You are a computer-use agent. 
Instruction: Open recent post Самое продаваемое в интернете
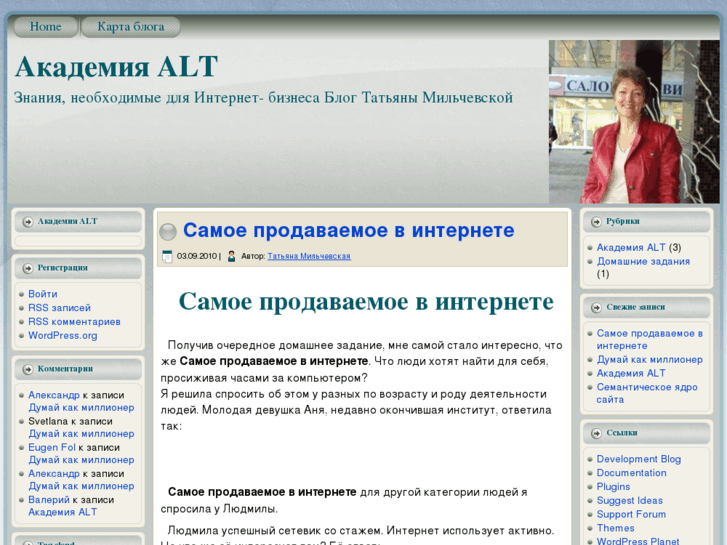coord(650,340)
